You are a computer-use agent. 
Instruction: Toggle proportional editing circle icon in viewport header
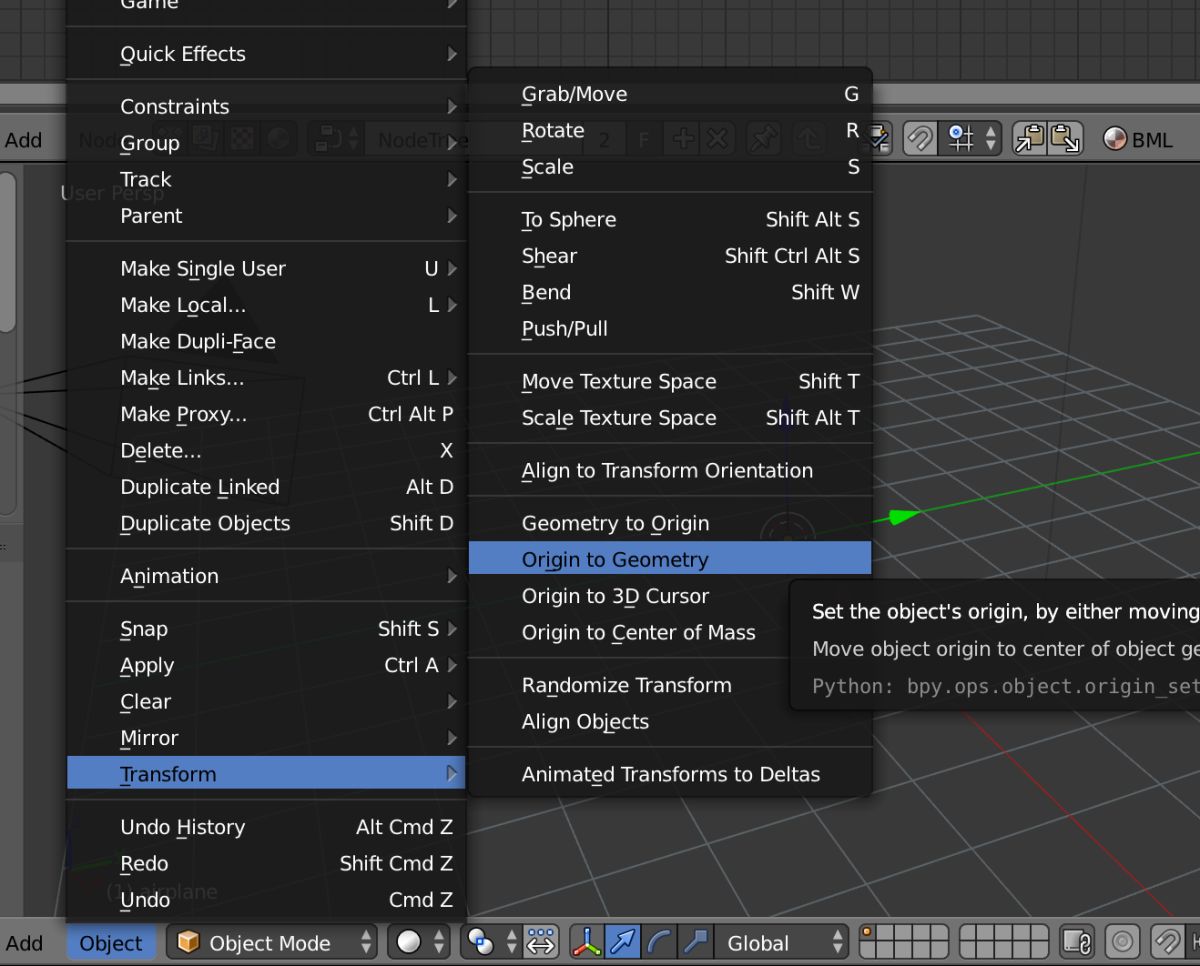click(1122, 943)
